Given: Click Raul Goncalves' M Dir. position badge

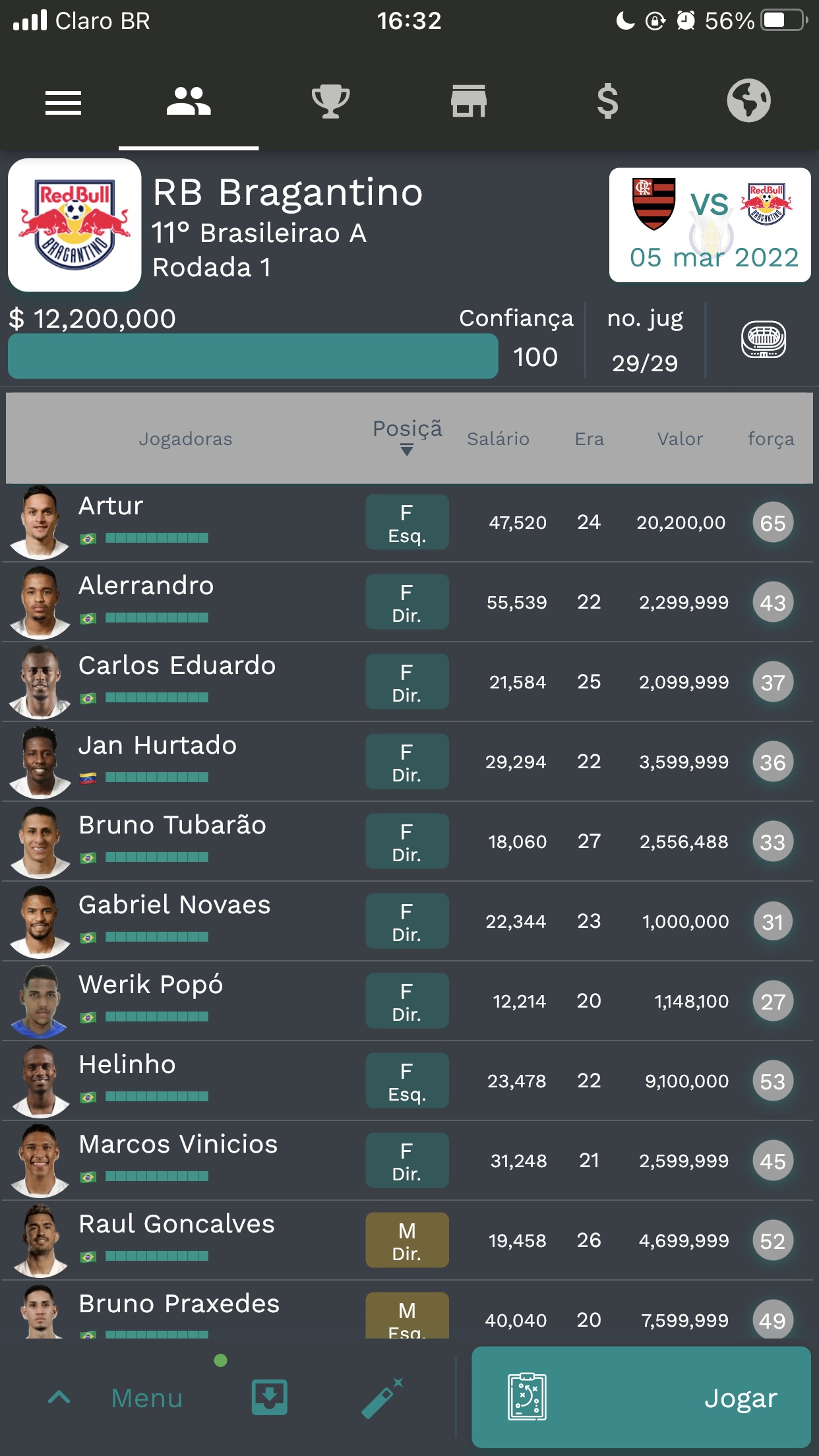Looking at the screenshot, I should click(407, 1240).
